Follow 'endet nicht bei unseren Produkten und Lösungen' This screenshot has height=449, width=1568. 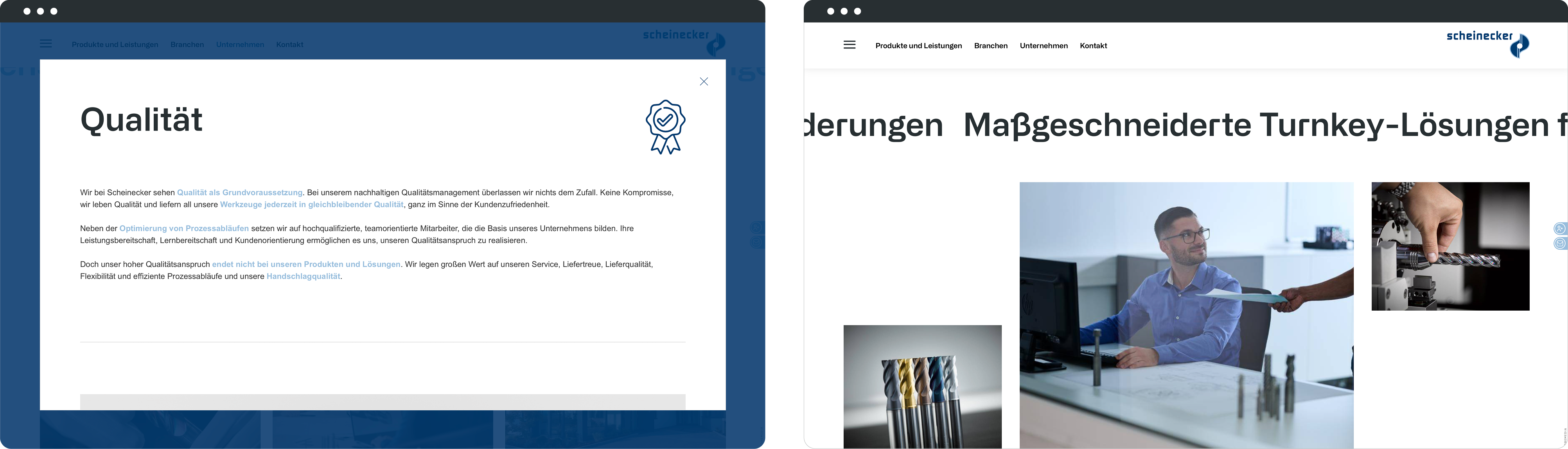point(306,264)
